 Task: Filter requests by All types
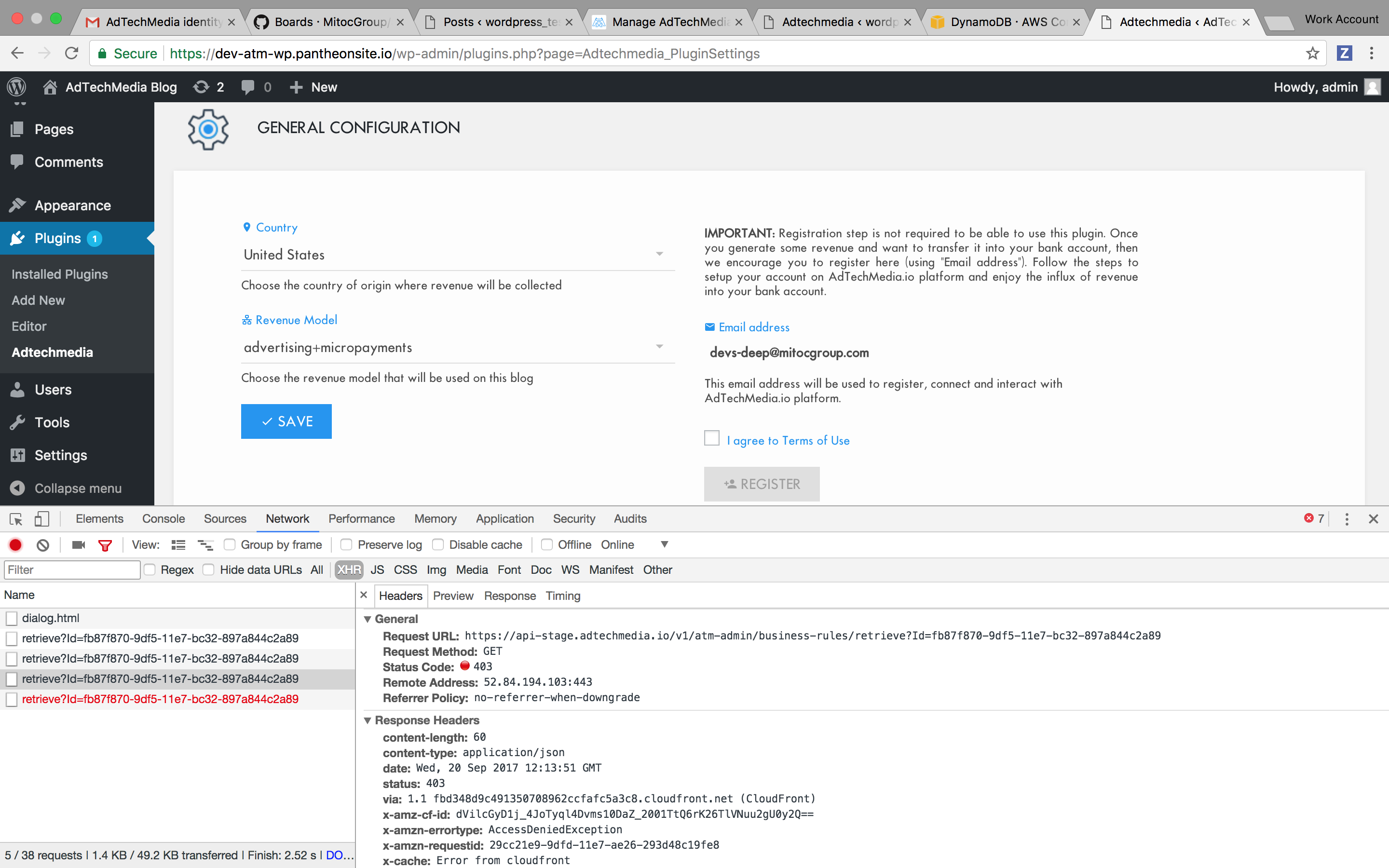click(317, 570)
